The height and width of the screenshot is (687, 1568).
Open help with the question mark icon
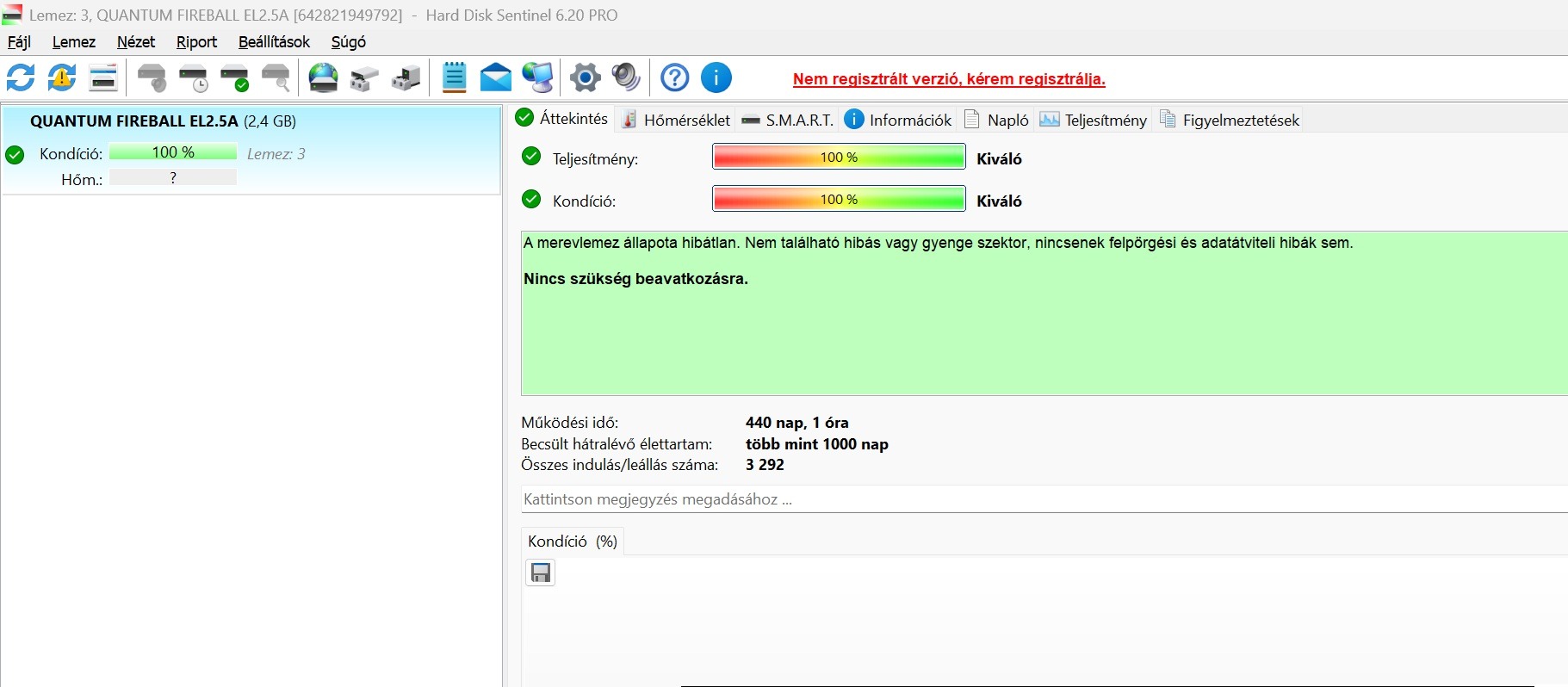[675, 77]
